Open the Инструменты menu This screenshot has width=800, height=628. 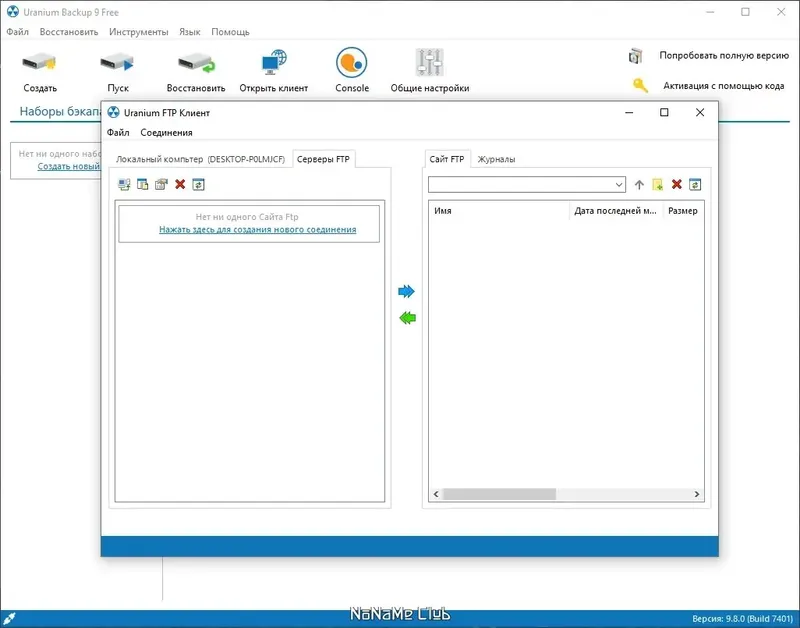(x=138, y=32)
